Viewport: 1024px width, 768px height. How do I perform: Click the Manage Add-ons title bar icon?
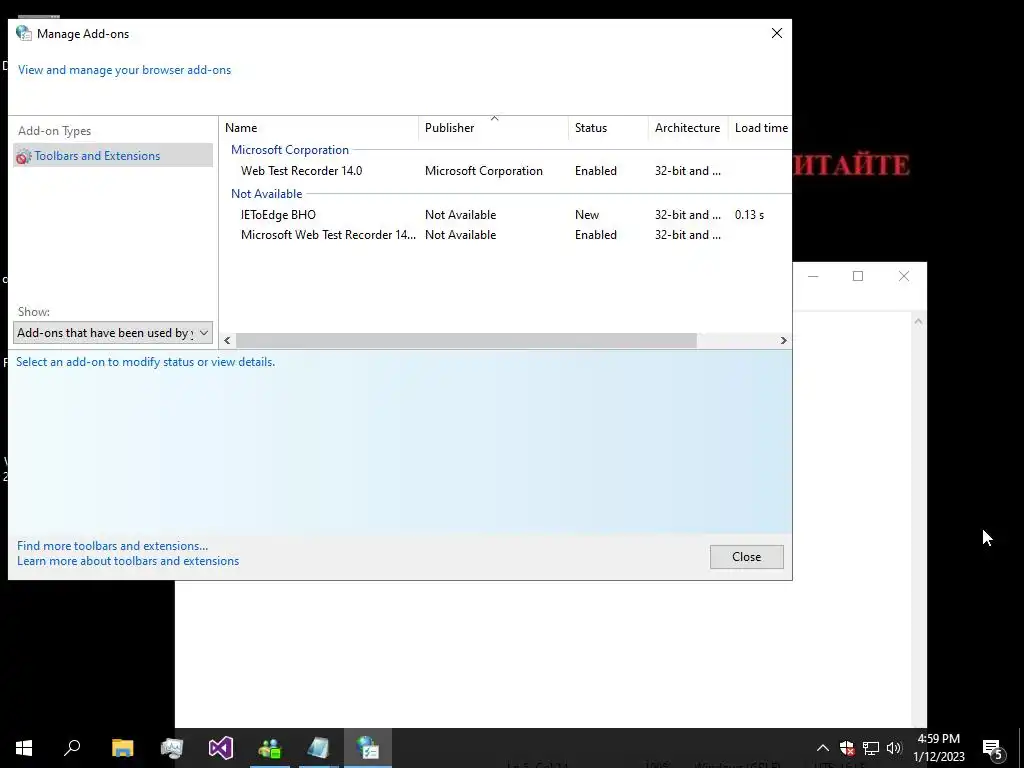24,33
